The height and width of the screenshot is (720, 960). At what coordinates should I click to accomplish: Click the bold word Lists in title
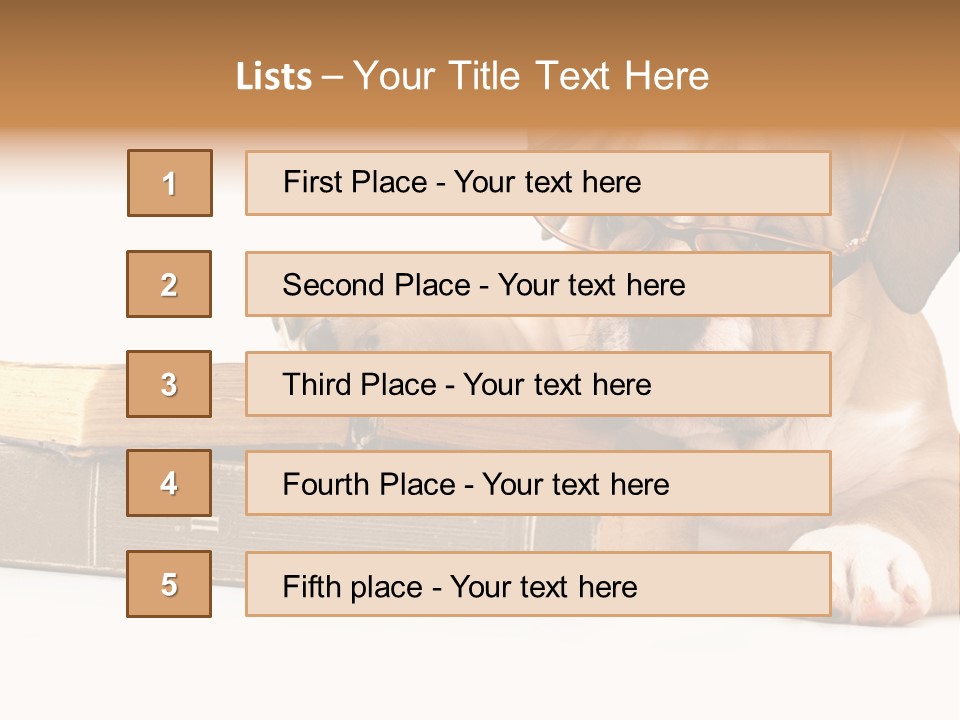274,77
